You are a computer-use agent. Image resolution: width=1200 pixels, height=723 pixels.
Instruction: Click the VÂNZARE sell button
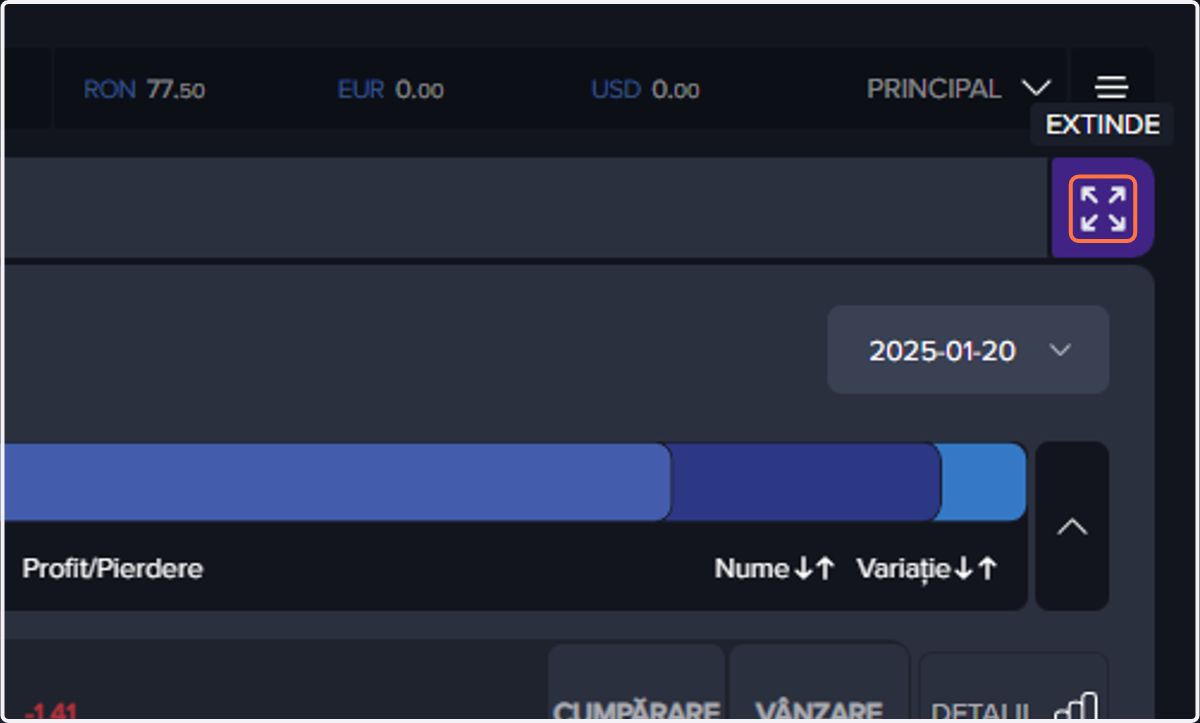pos(819,682)
